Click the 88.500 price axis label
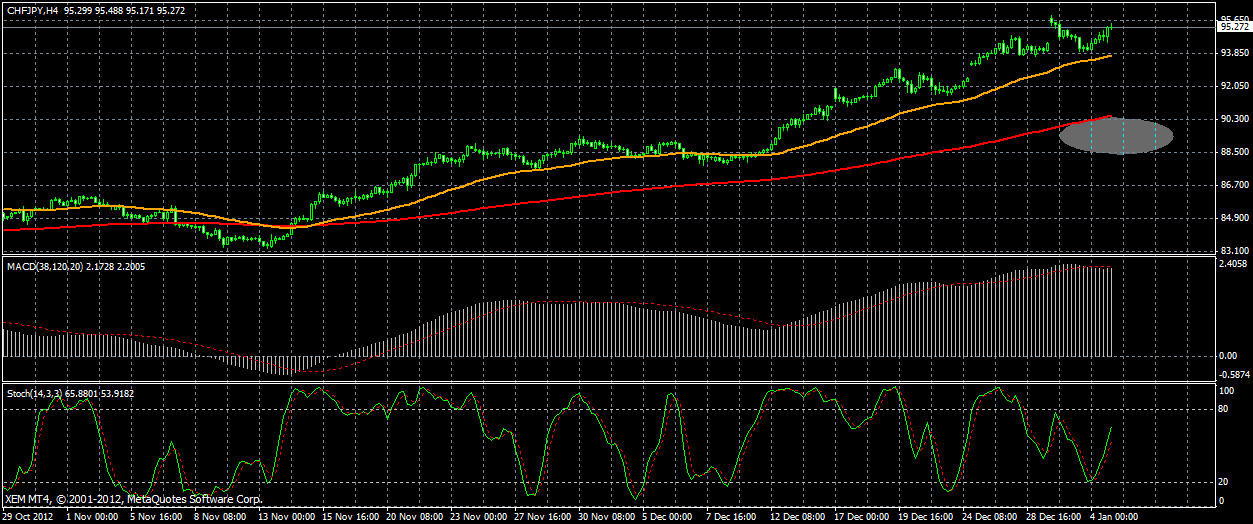This screenshot has height=524, width=1253. (1233, 152)
